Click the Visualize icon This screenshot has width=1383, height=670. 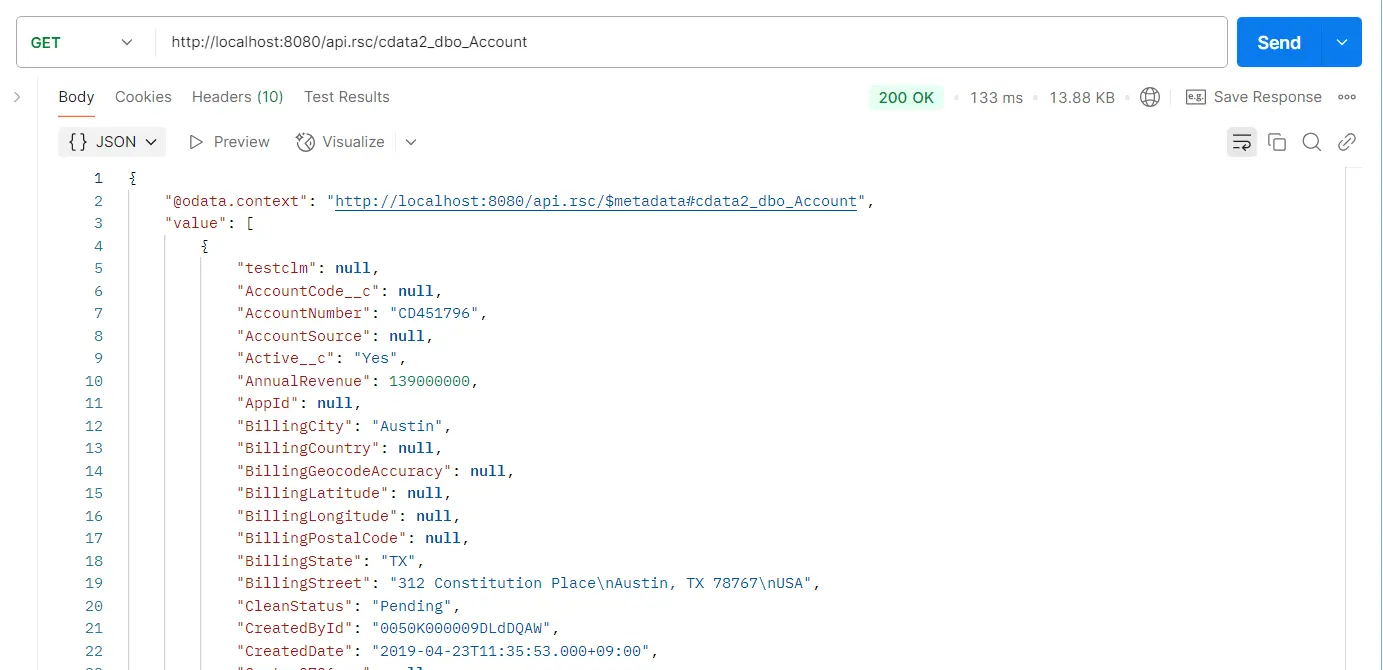306,142
